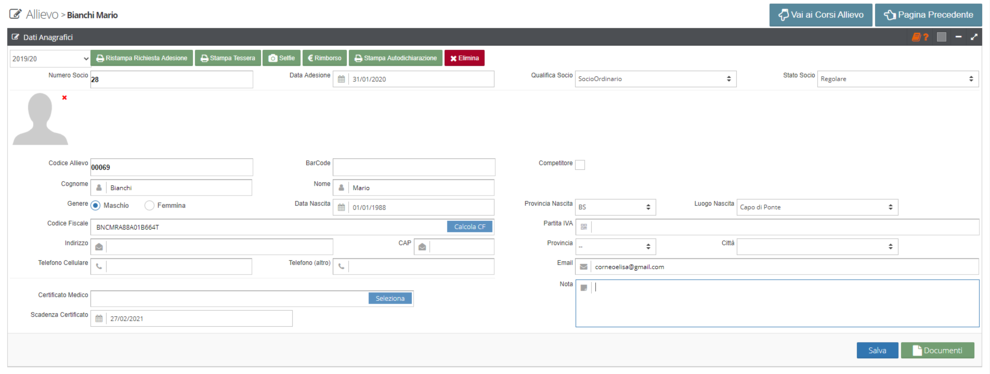Open the 2019/20 season dropdown
This screenshot has width=990, height=374.
[50, 58]
